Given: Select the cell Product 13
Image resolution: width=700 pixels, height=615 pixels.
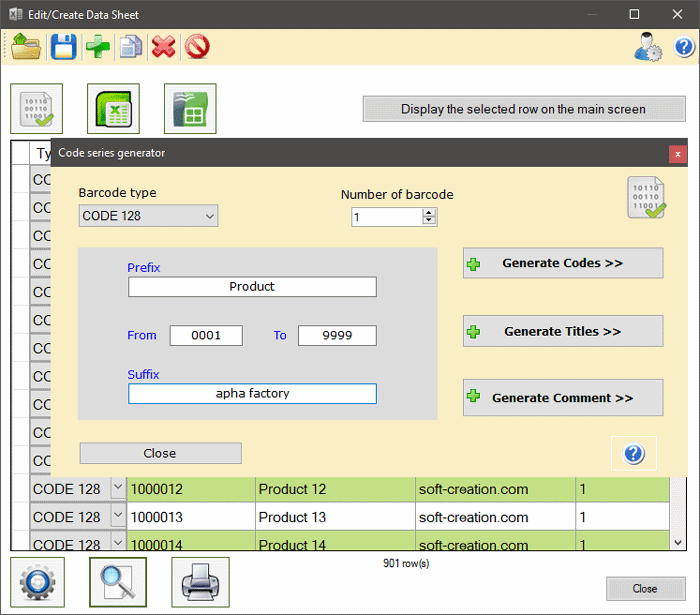Looking at the screenshot, I should (335, 517).
